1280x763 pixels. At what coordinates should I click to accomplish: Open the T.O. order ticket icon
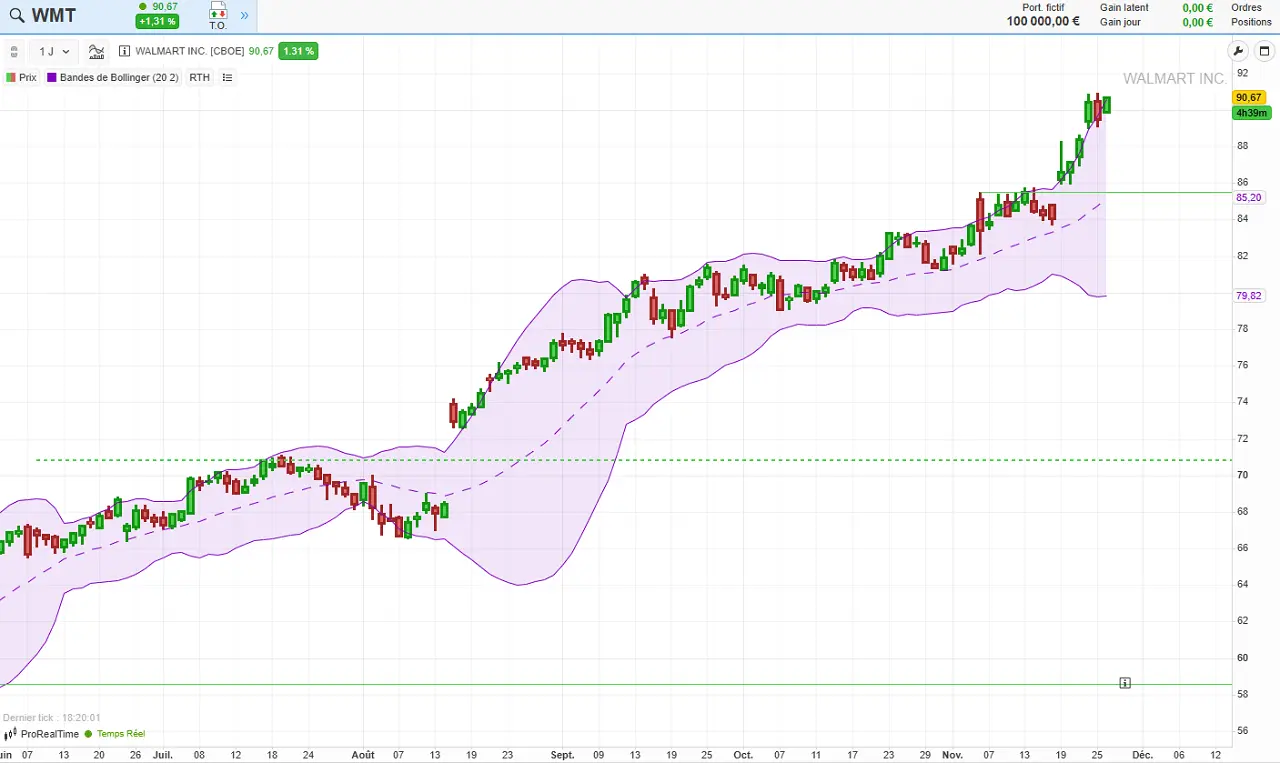tap(218, 16)
